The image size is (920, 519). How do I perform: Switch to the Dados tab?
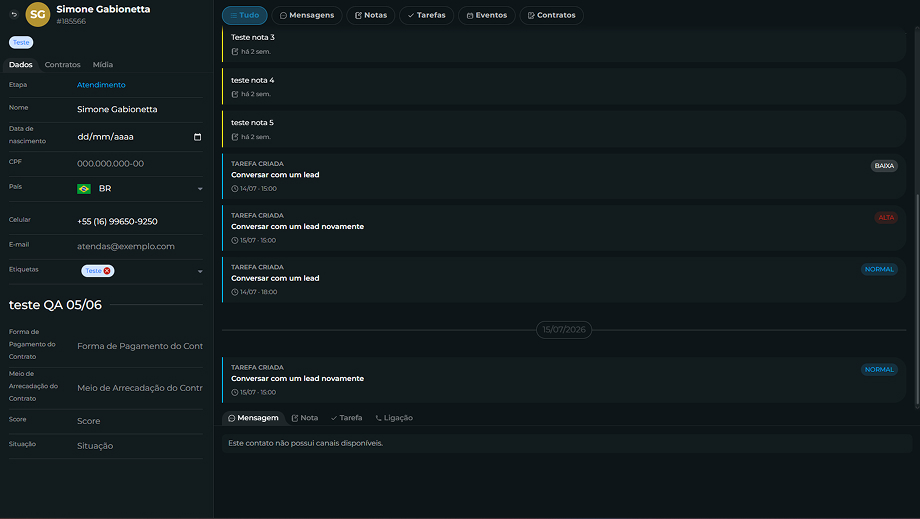pos(21,65)
